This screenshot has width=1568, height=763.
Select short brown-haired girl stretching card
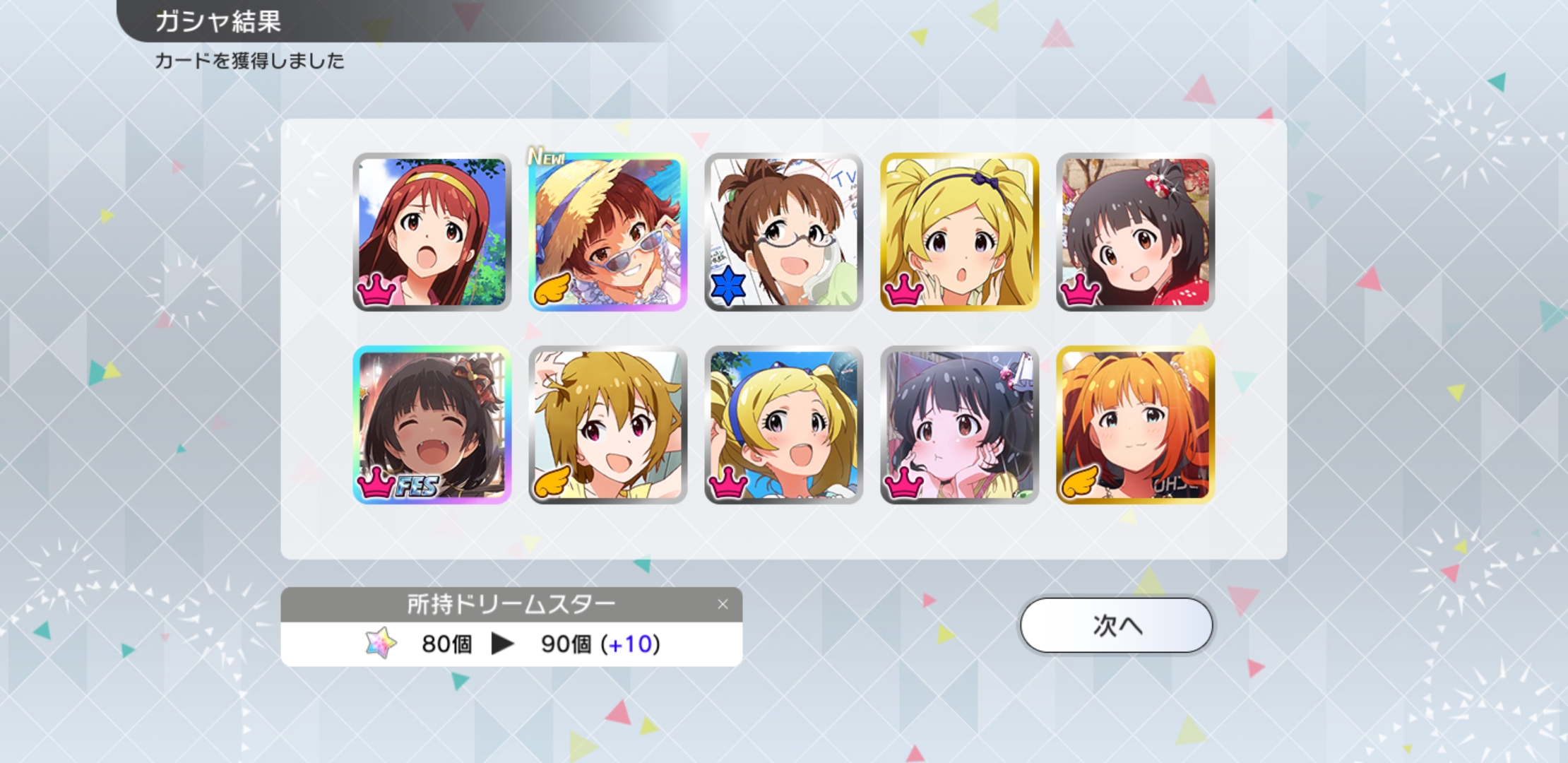pyautogui.click(x=607, y=425)
